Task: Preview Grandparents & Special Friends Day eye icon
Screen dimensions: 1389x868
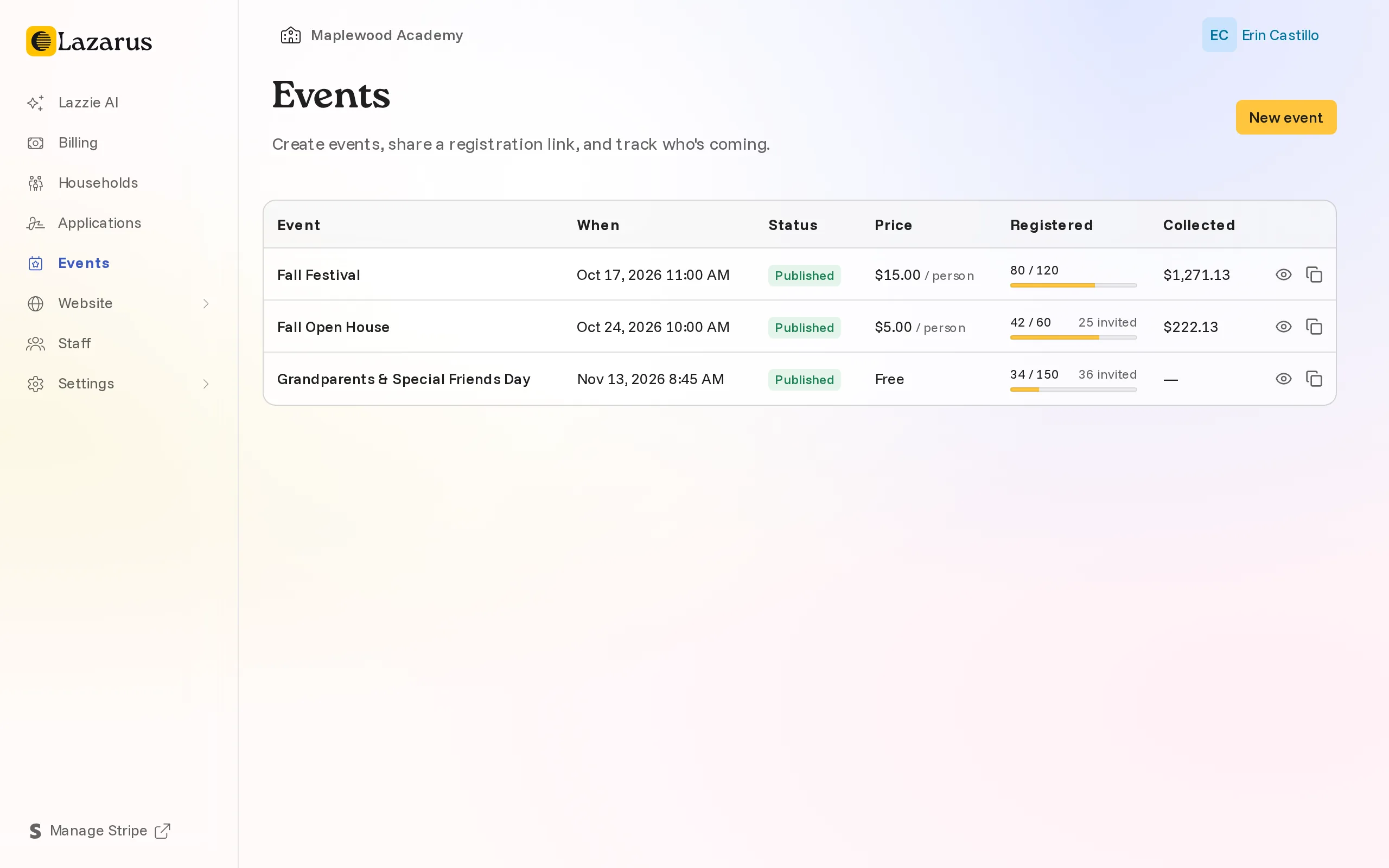Action: coord(1283,379)
